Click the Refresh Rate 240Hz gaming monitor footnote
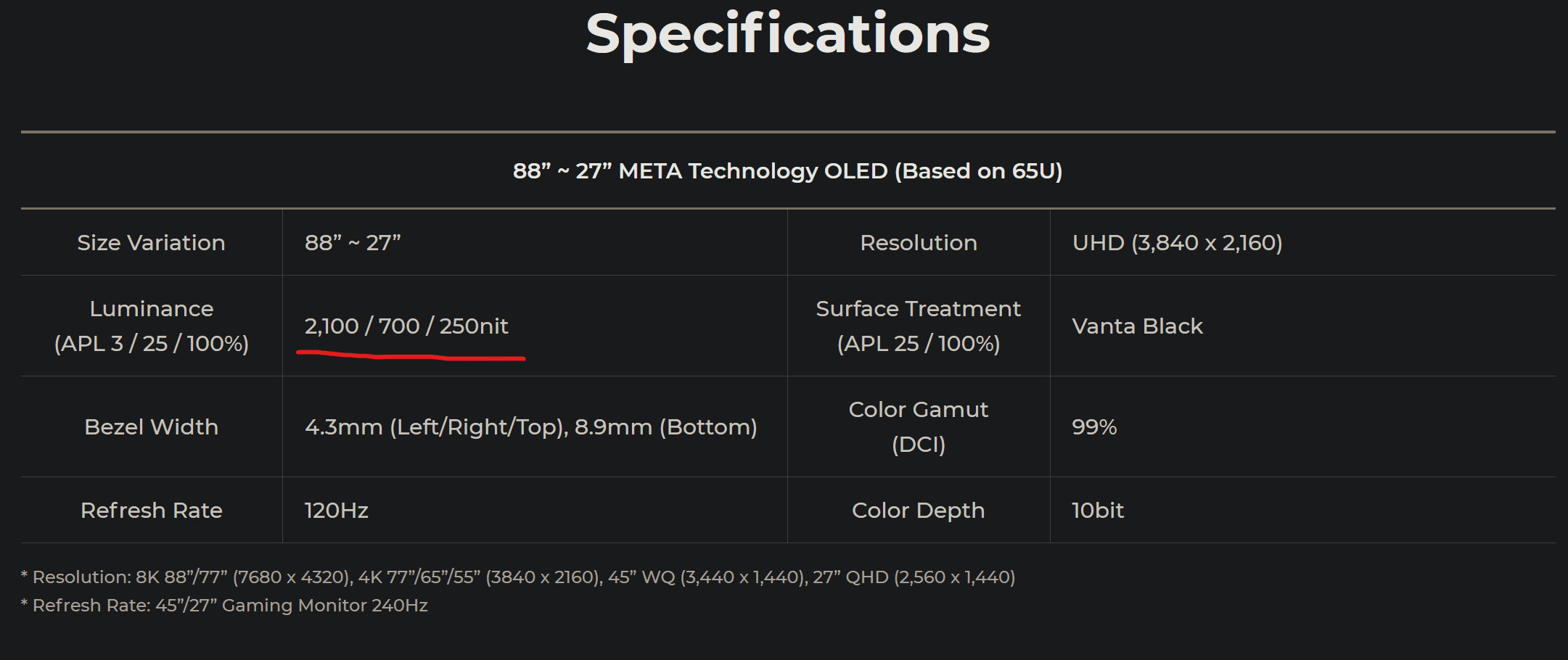1568x660 pixels. (224, 606)
